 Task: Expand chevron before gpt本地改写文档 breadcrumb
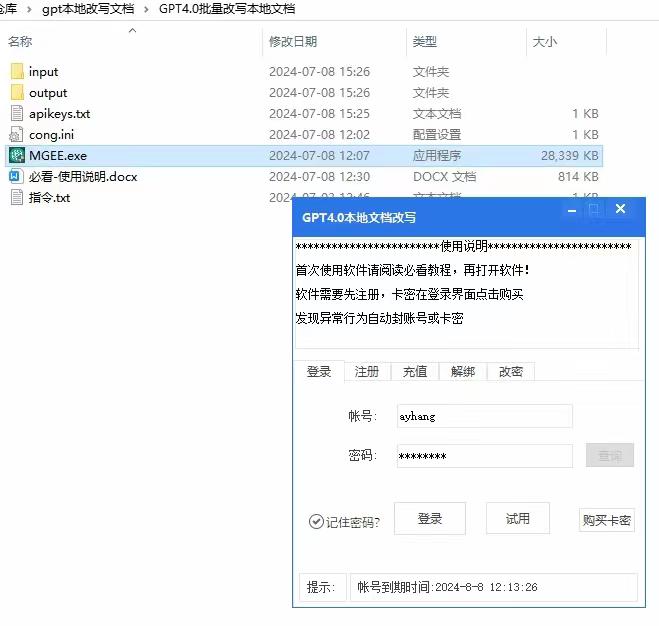pyautogui.click(x=29, y=9)
